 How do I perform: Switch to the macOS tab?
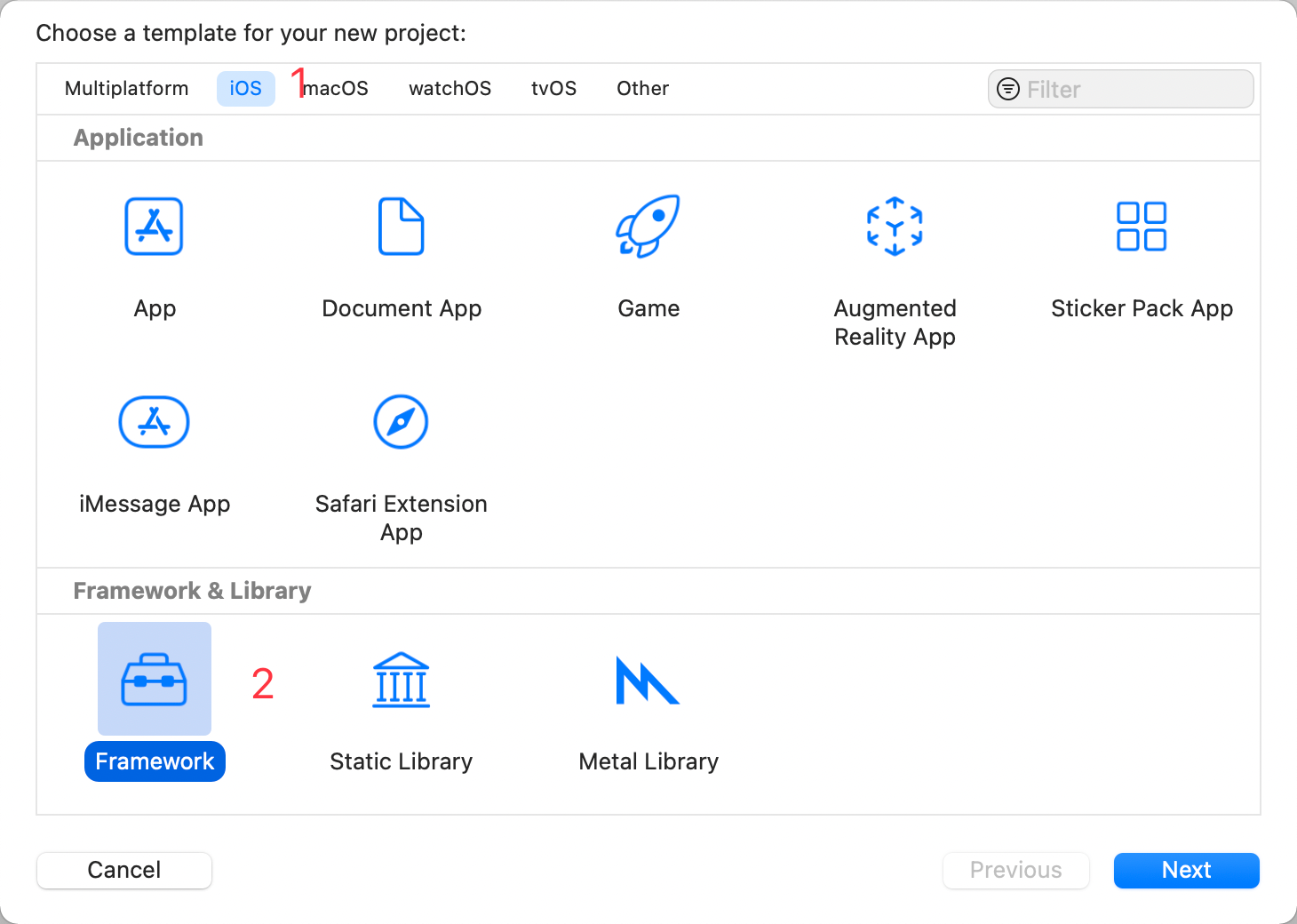point(336,89)
